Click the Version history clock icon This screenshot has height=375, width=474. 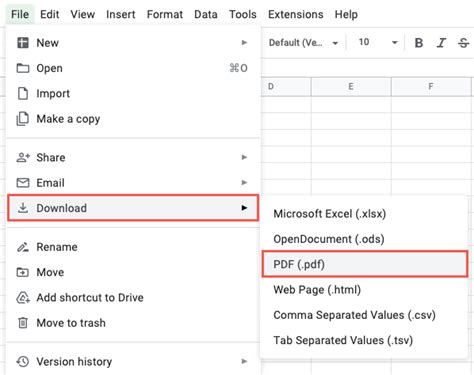[x=23, y=361]
